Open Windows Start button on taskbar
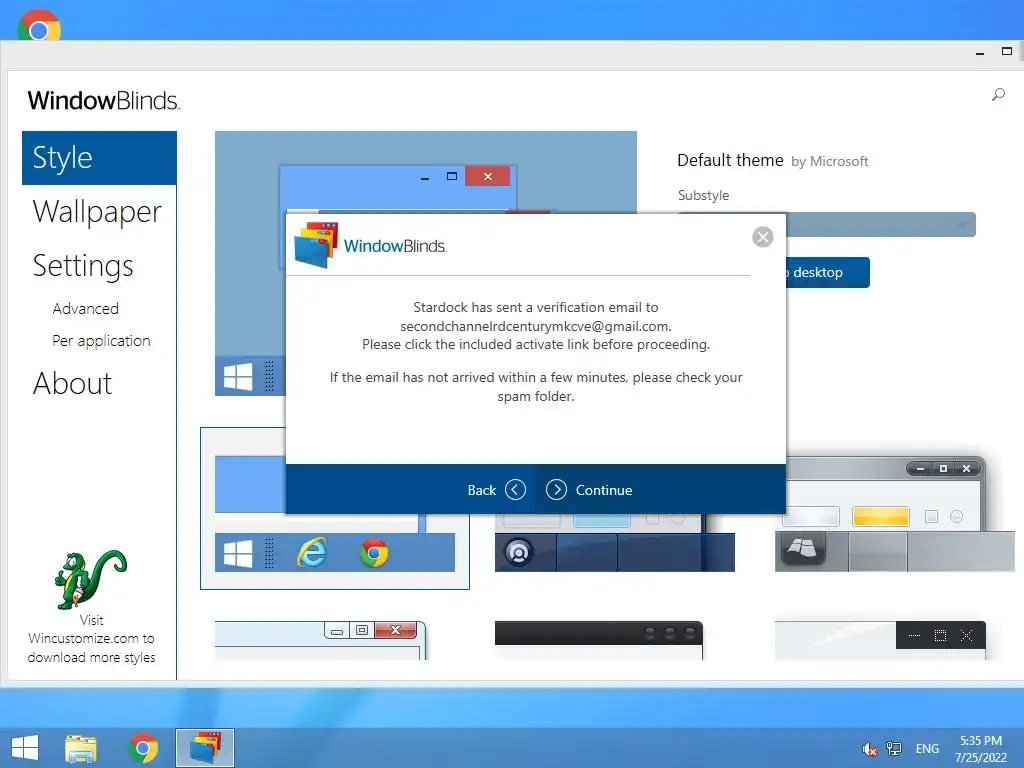 coord(25,748)
